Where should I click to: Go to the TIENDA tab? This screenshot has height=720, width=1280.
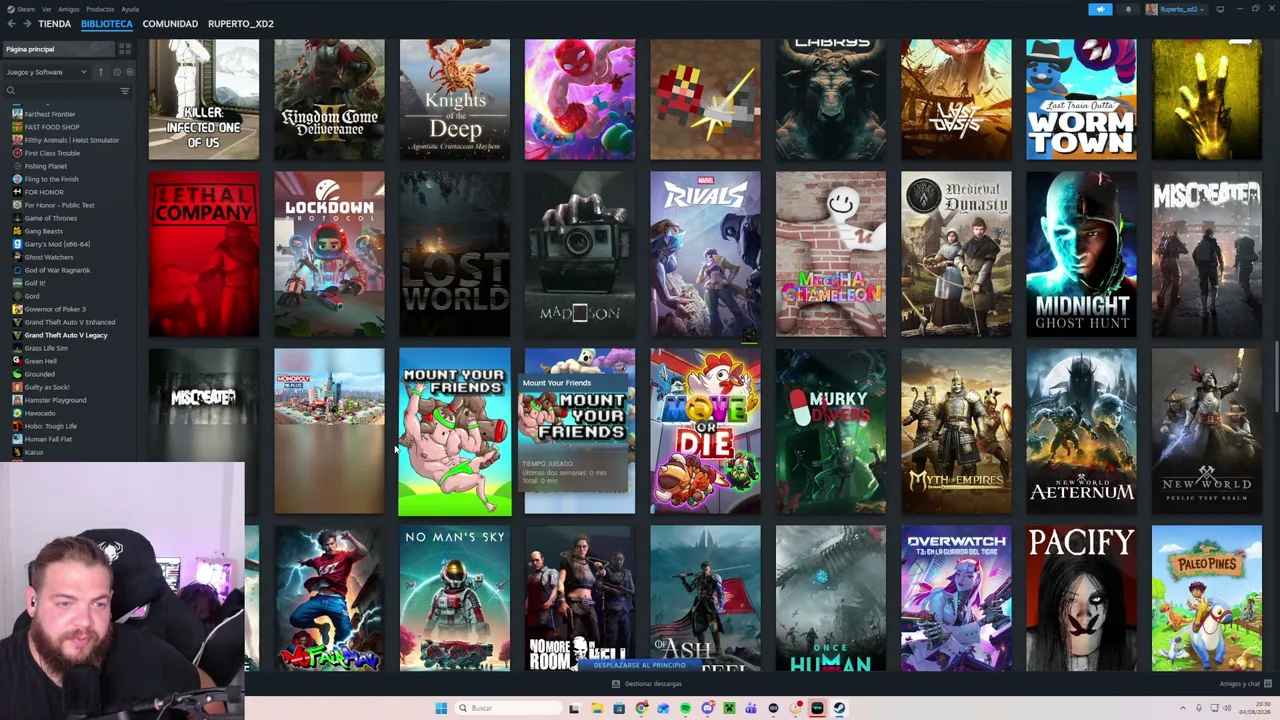(x=54, y=23)
